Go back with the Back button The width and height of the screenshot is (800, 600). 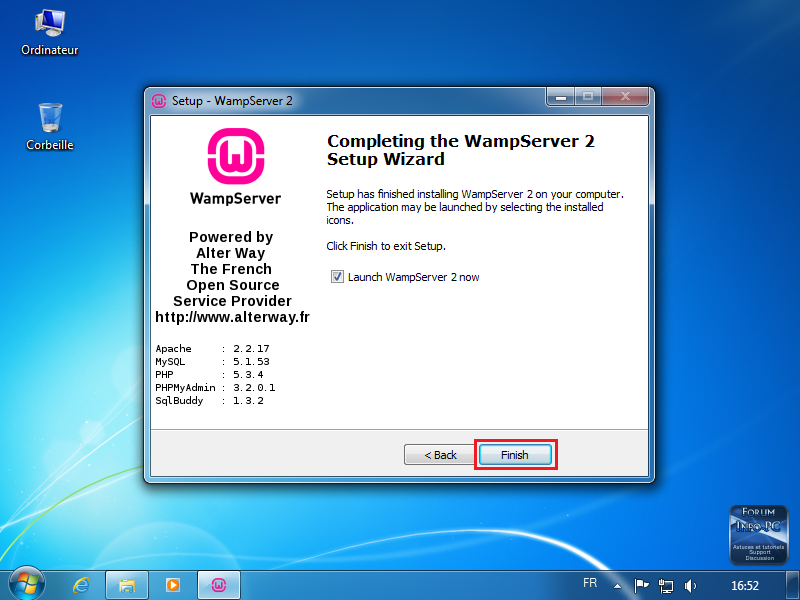pyautogui.click(x=440, y=455)
